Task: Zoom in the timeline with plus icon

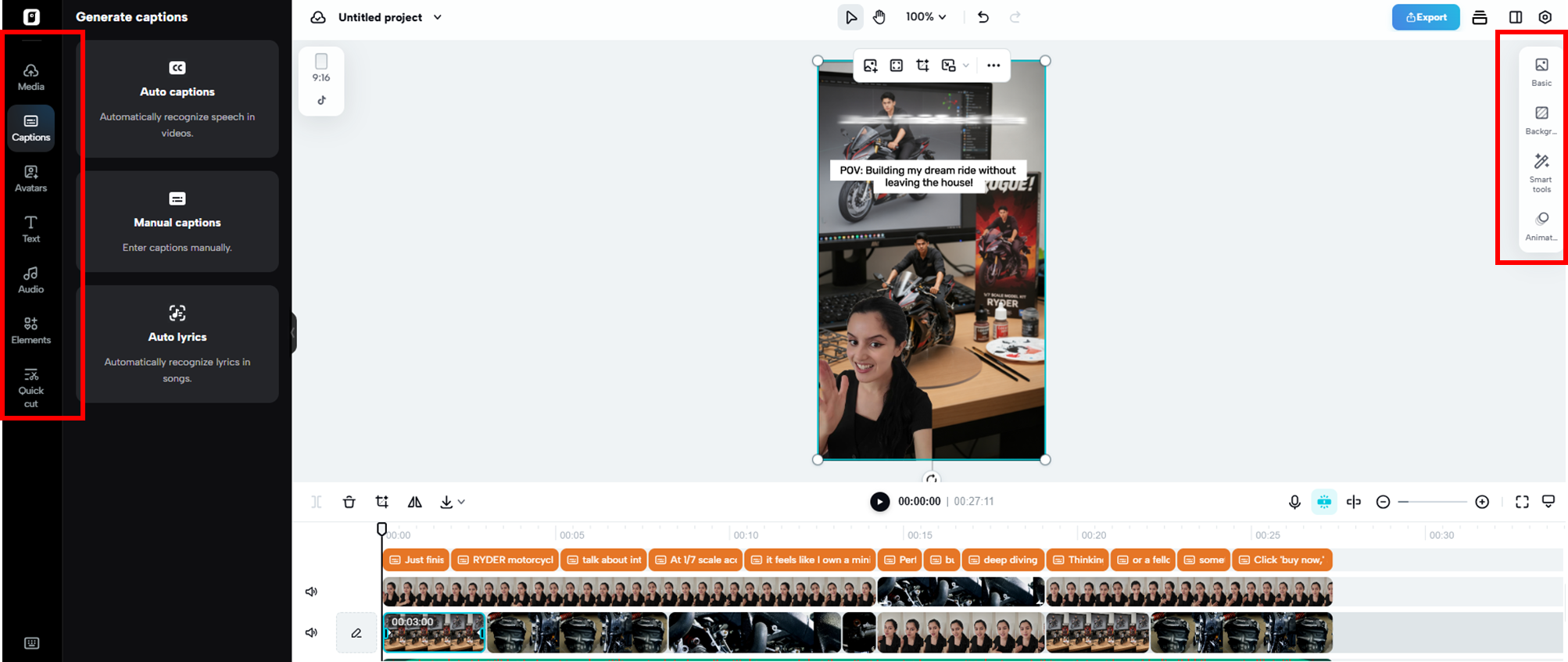Action: pos(1482,502)
